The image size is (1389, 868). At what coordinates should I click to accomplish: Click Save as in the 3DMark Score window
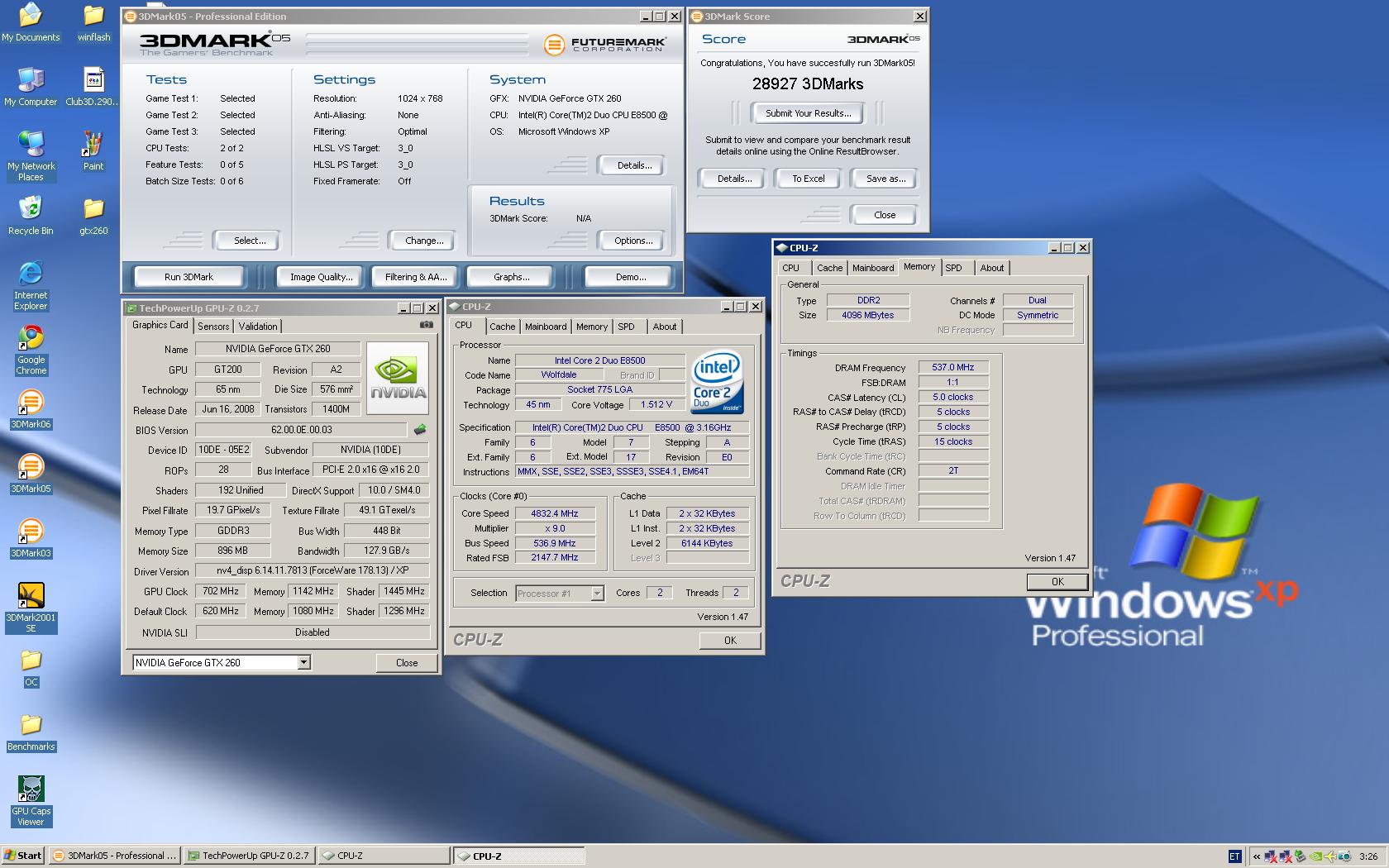click(885, 179)
